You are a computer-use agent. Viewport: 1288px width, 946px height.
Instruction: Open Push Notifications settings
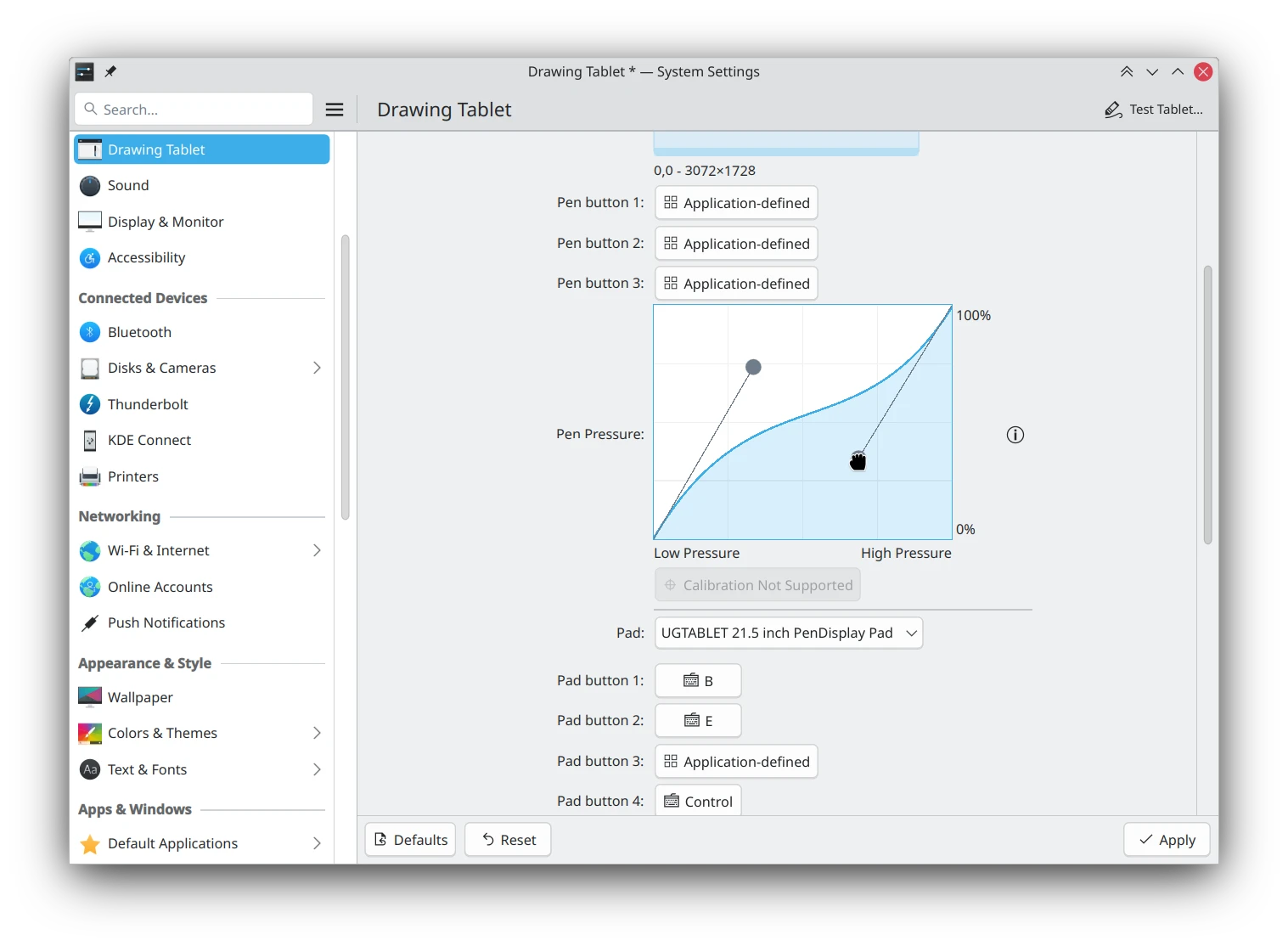click(201, 622)
